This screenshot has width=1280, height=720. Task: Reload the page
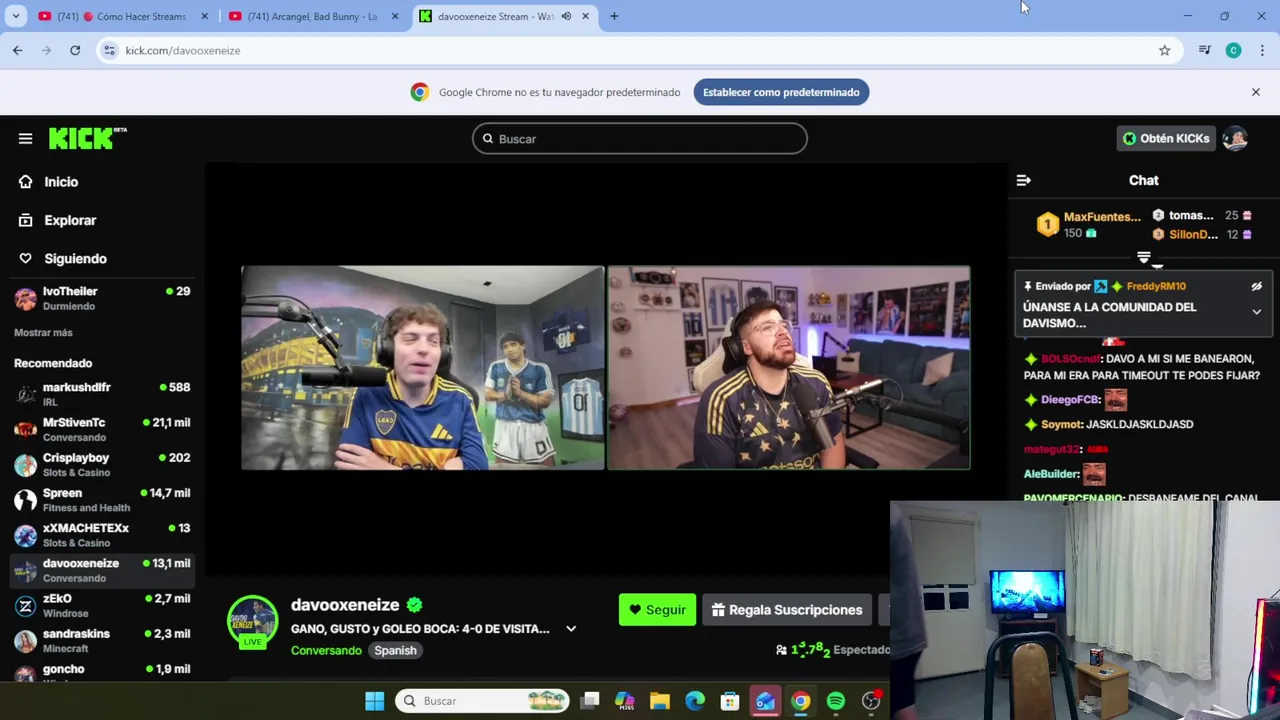[75, 50]
